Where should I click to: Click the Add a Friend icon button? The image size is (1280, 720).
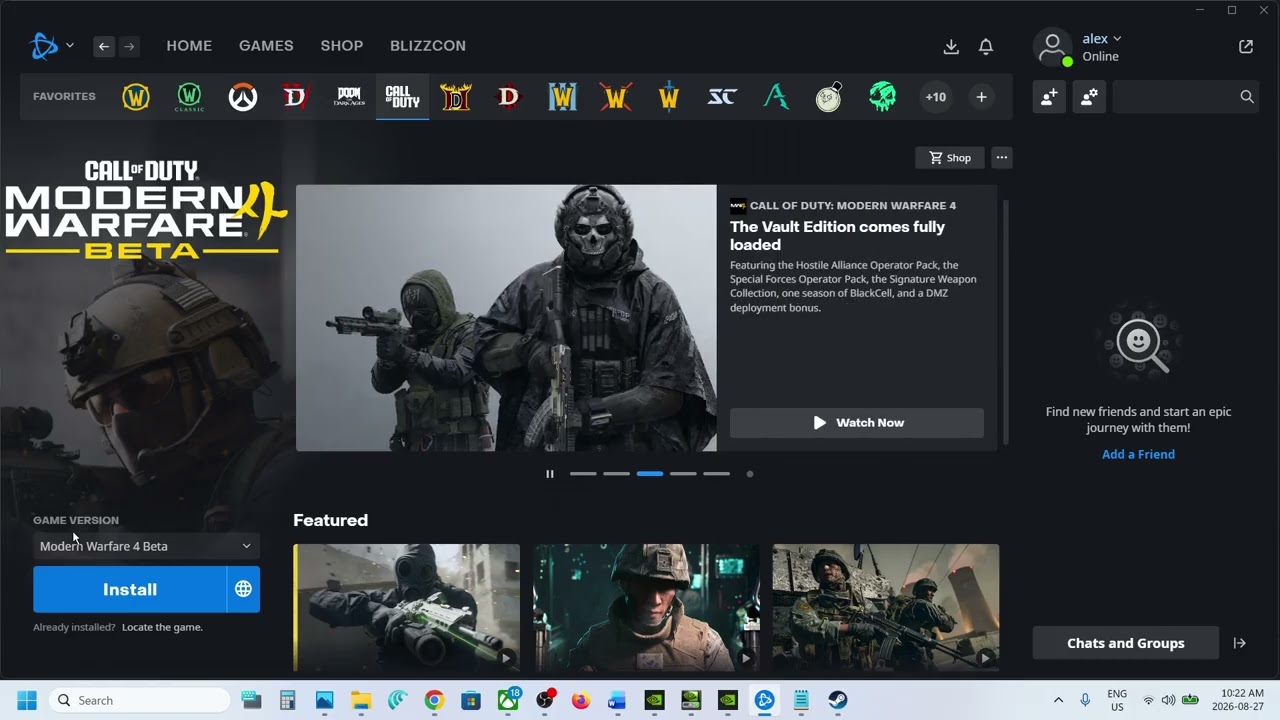tap(1049, 96)
